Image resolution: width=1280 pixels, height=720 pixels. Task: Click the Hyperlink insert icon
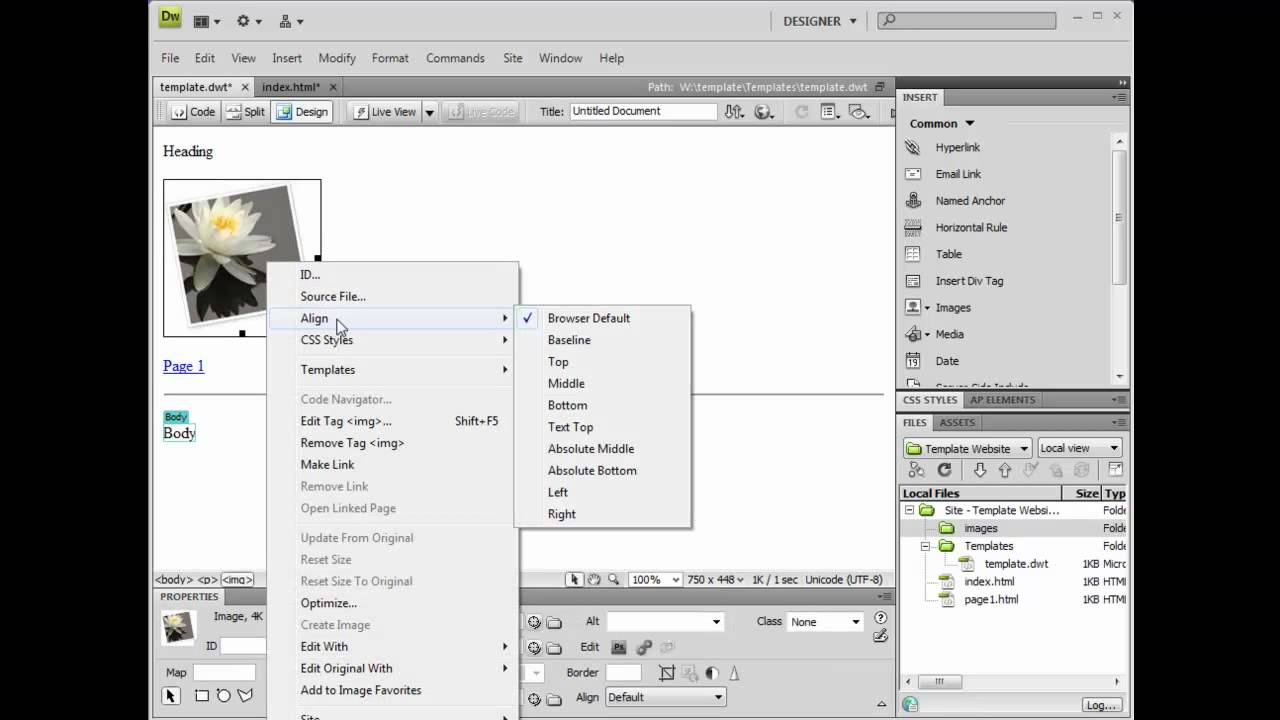click(912, 147)
